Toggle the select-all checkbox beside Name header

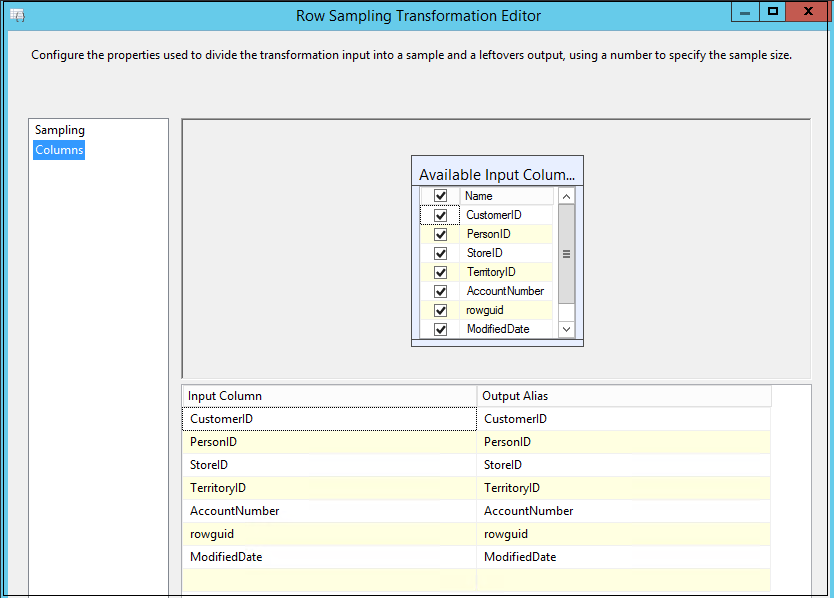pyautogui.click(x=441, y=197)
